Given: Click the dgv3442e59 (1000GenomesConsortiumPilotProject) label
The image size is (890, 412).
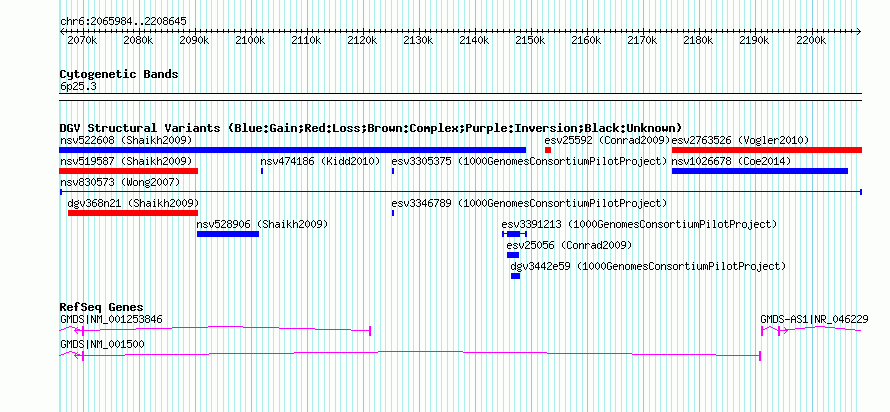Looking at the screenshot, I should click(648, 266).
